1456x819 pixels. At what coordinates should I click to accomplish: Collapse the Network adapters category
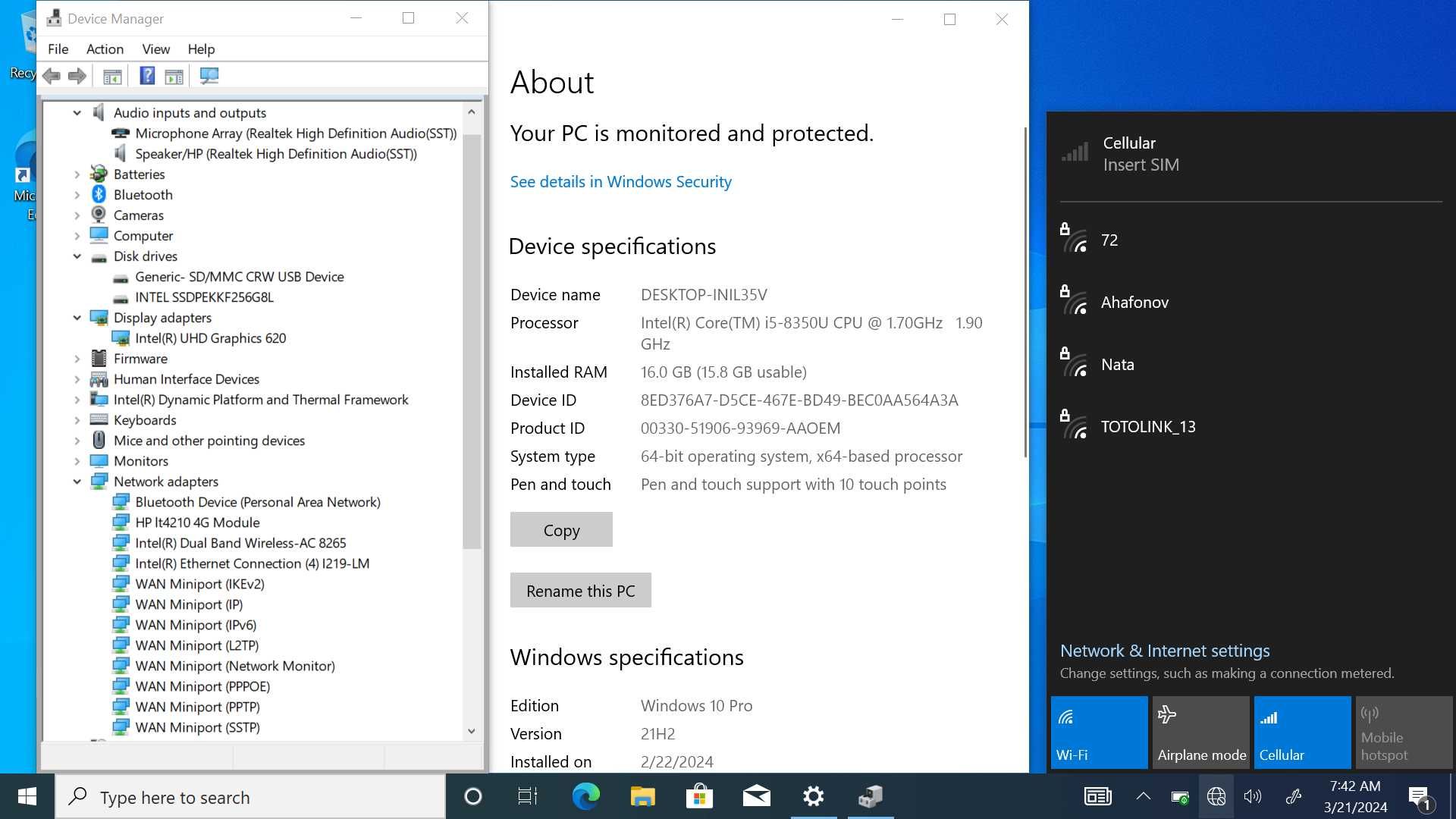tap(78, 481)
